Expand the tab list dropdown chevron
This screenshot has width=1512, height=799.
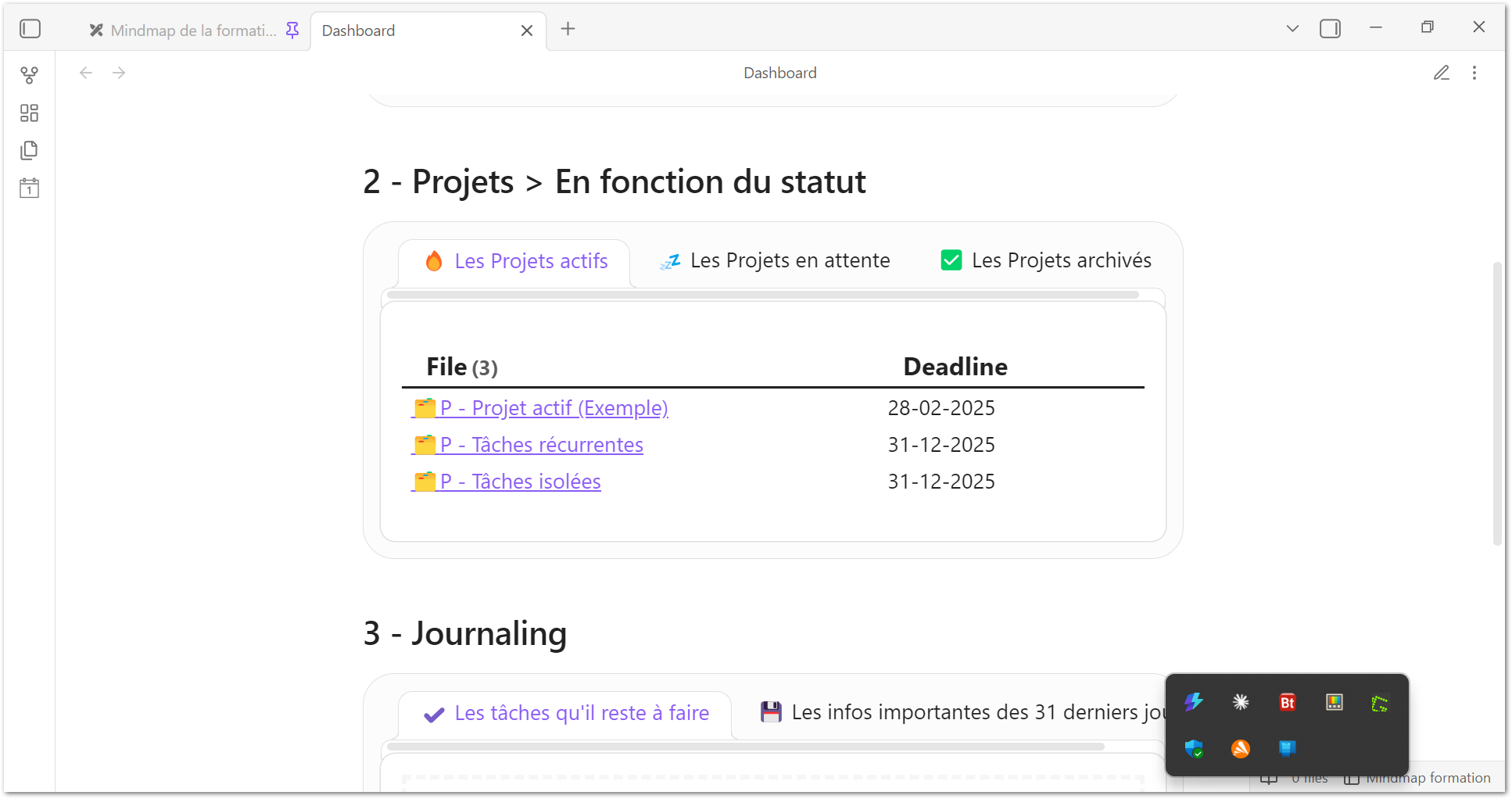point(1292,29)
